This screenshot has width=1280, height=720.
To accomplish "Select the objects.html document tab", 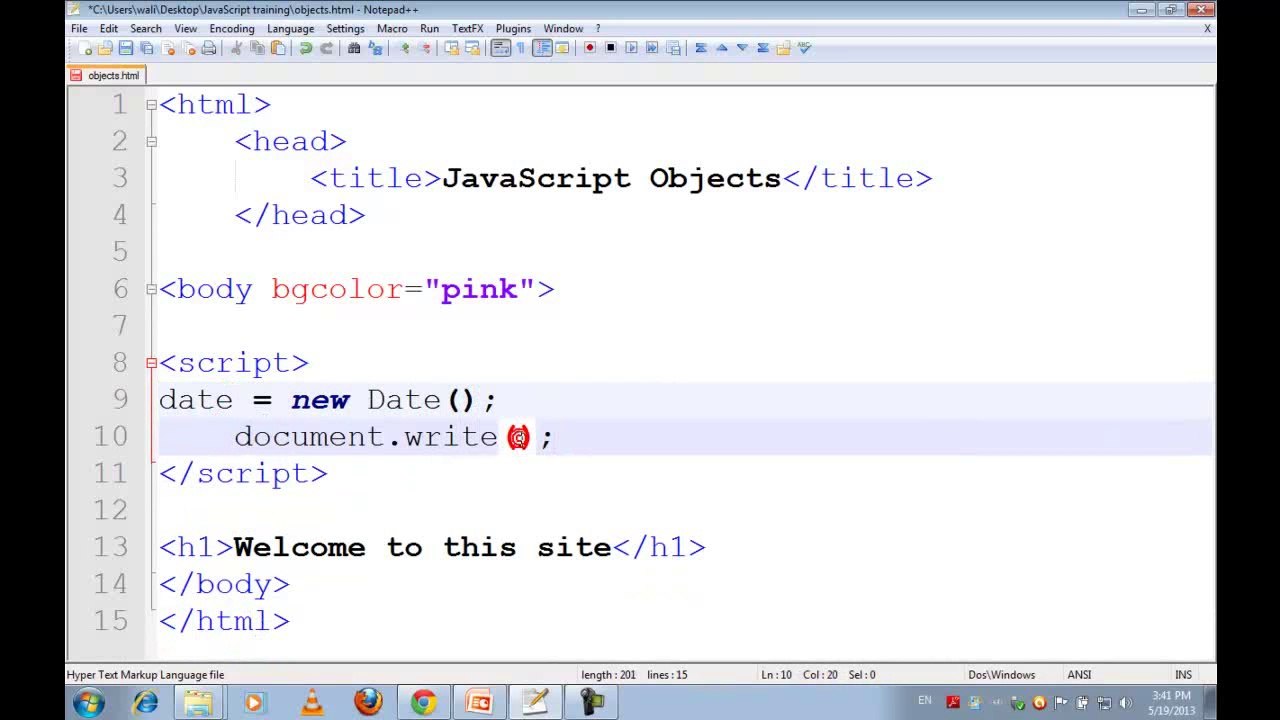I will pos(106,75).
